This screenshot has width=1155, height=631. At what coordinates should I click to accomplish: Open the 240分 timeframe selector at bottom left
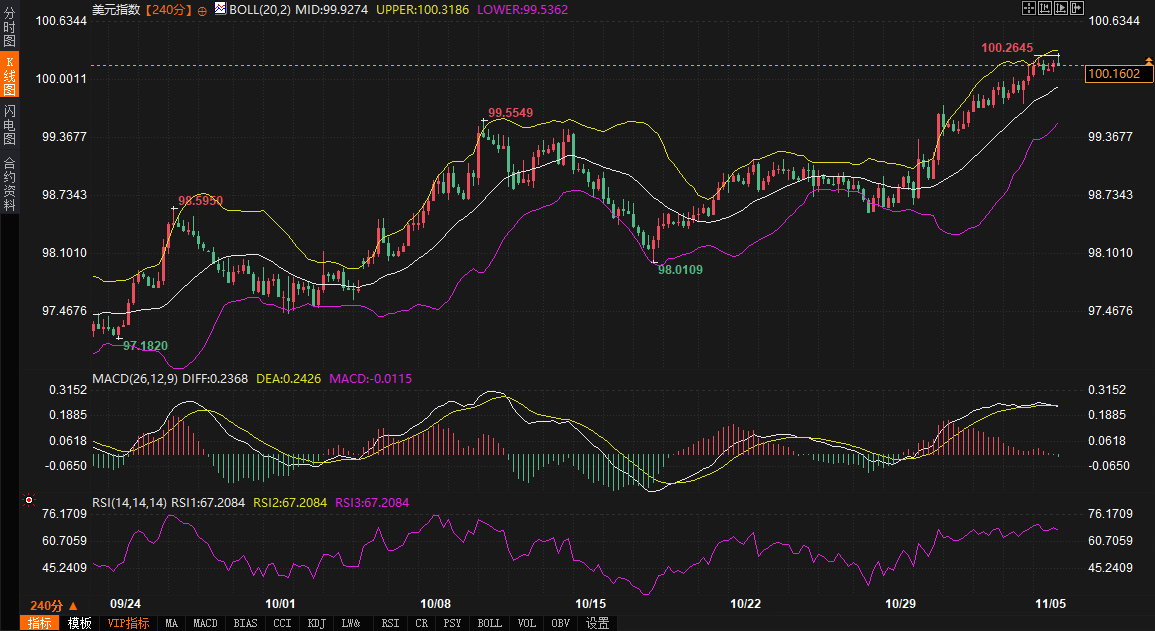tap(53, 606)
